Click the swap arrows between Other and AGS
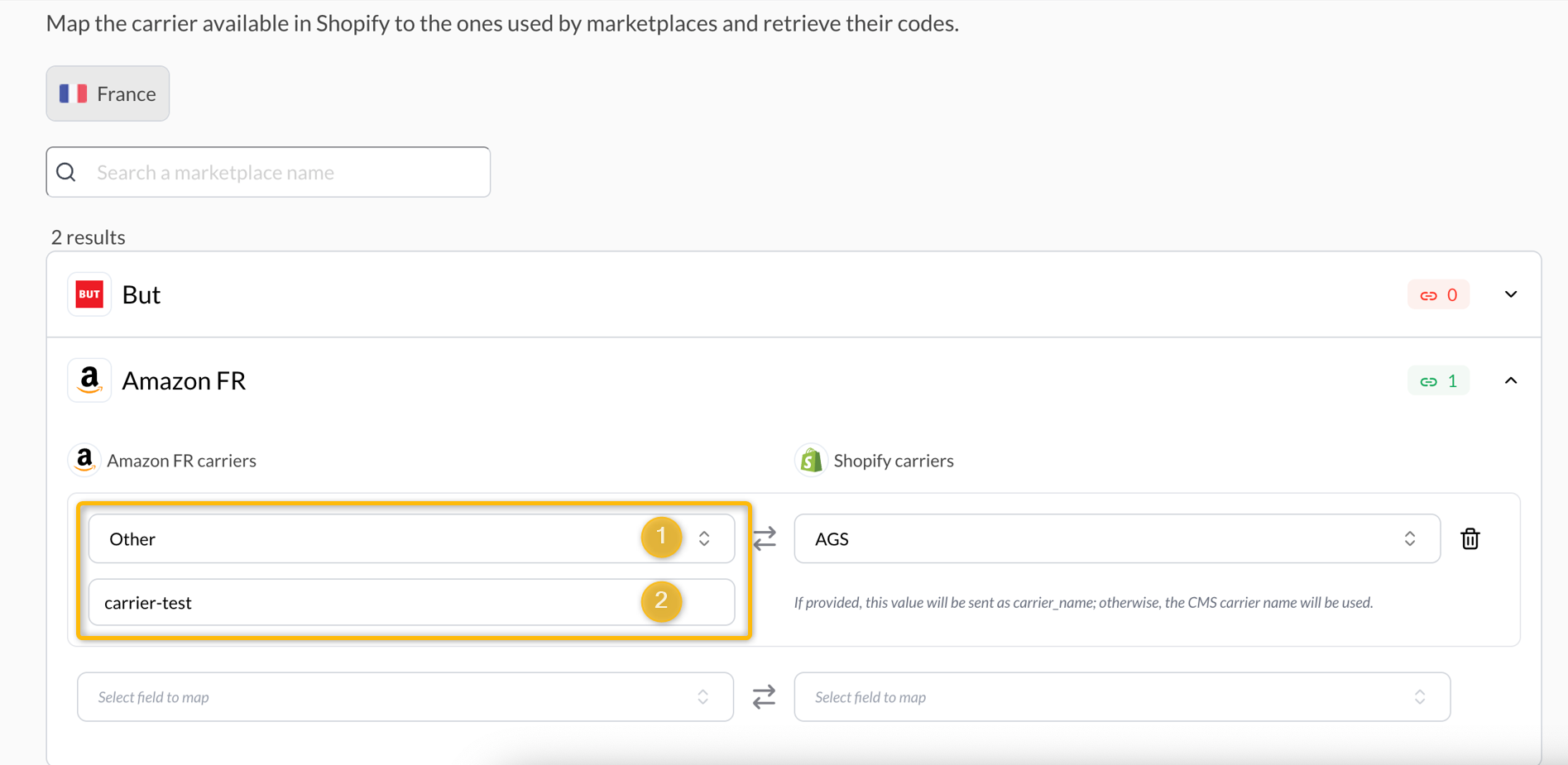This screenshot has width=1568, height=765. tap(765, 538)
